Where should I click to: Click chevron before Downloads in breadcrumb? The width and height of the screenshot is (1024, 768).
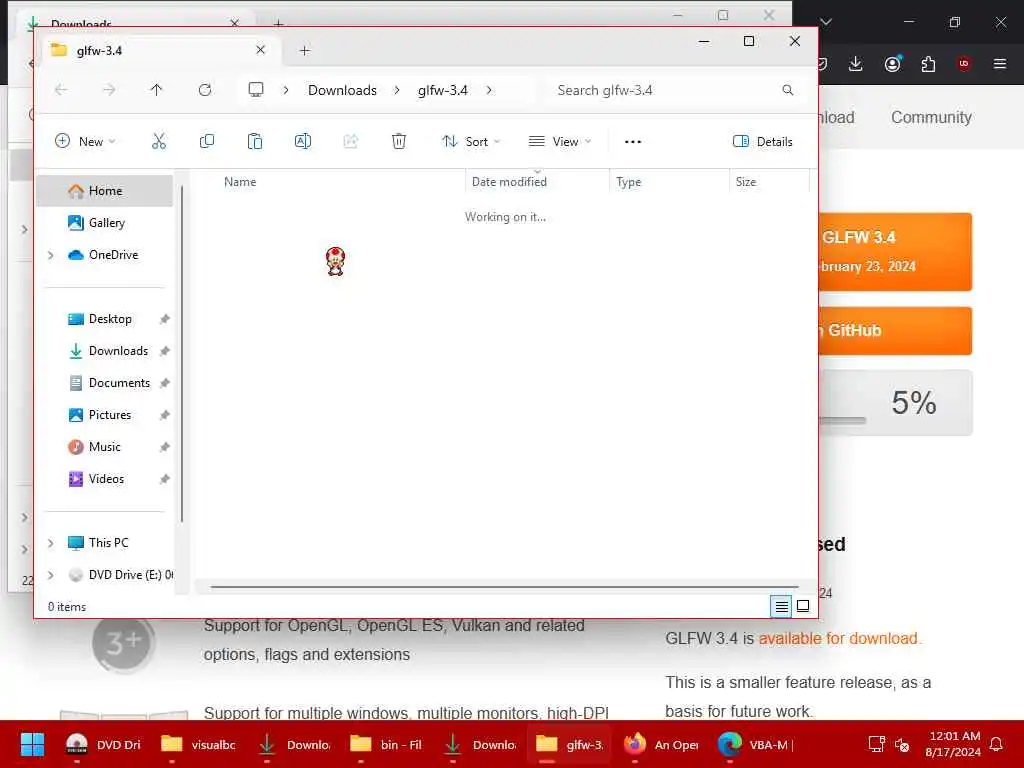[x=286, y=90]
